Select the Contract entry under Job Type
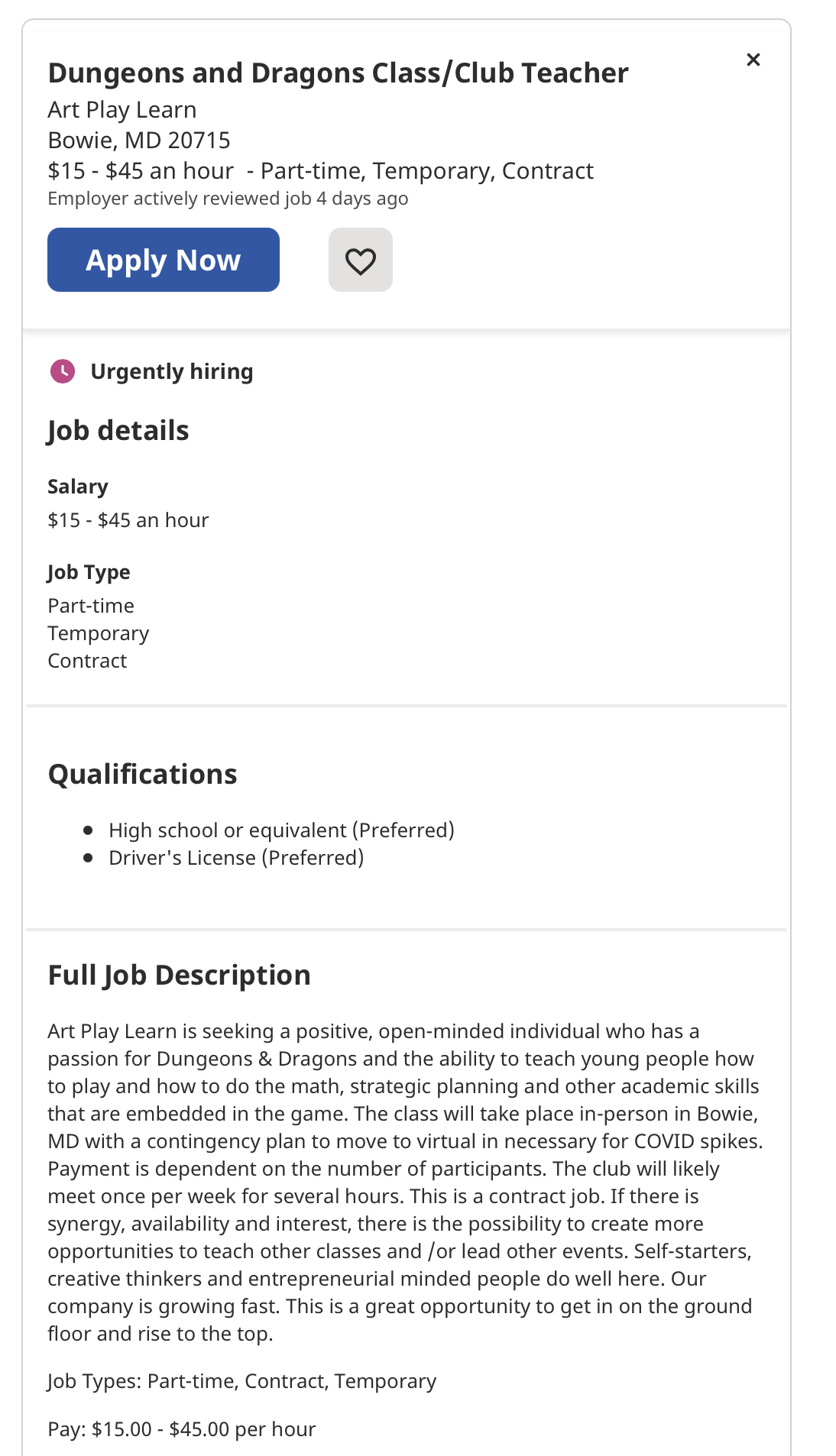 coord(88,661)
